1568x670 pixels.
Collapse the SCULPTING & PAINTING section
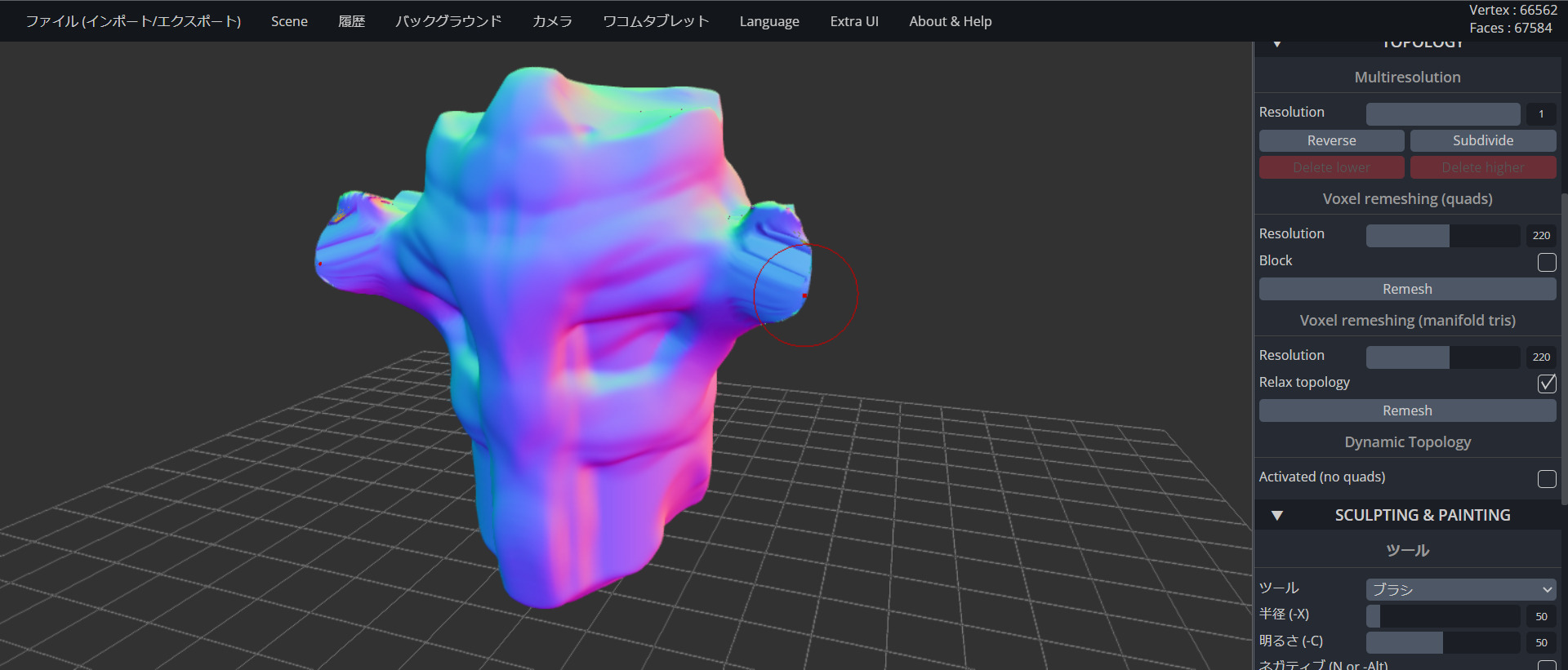(x=1277, y=516)
